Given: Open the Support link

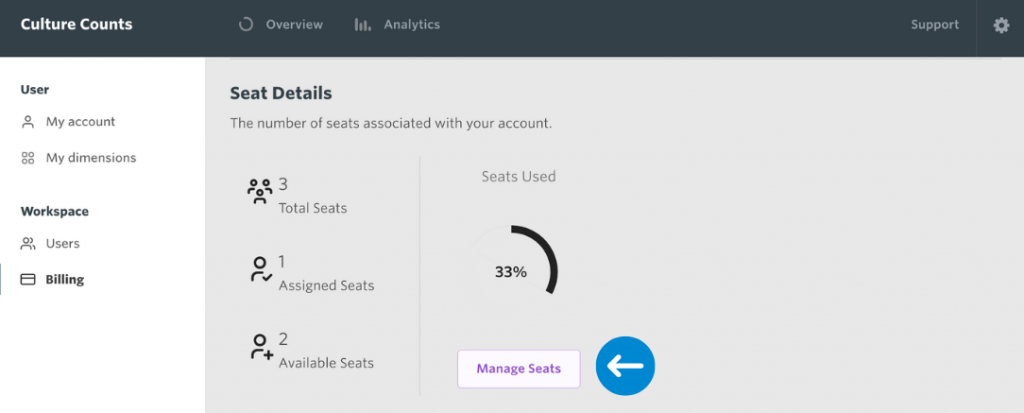Looking at the screenshot, I should (x=935, y=25).
